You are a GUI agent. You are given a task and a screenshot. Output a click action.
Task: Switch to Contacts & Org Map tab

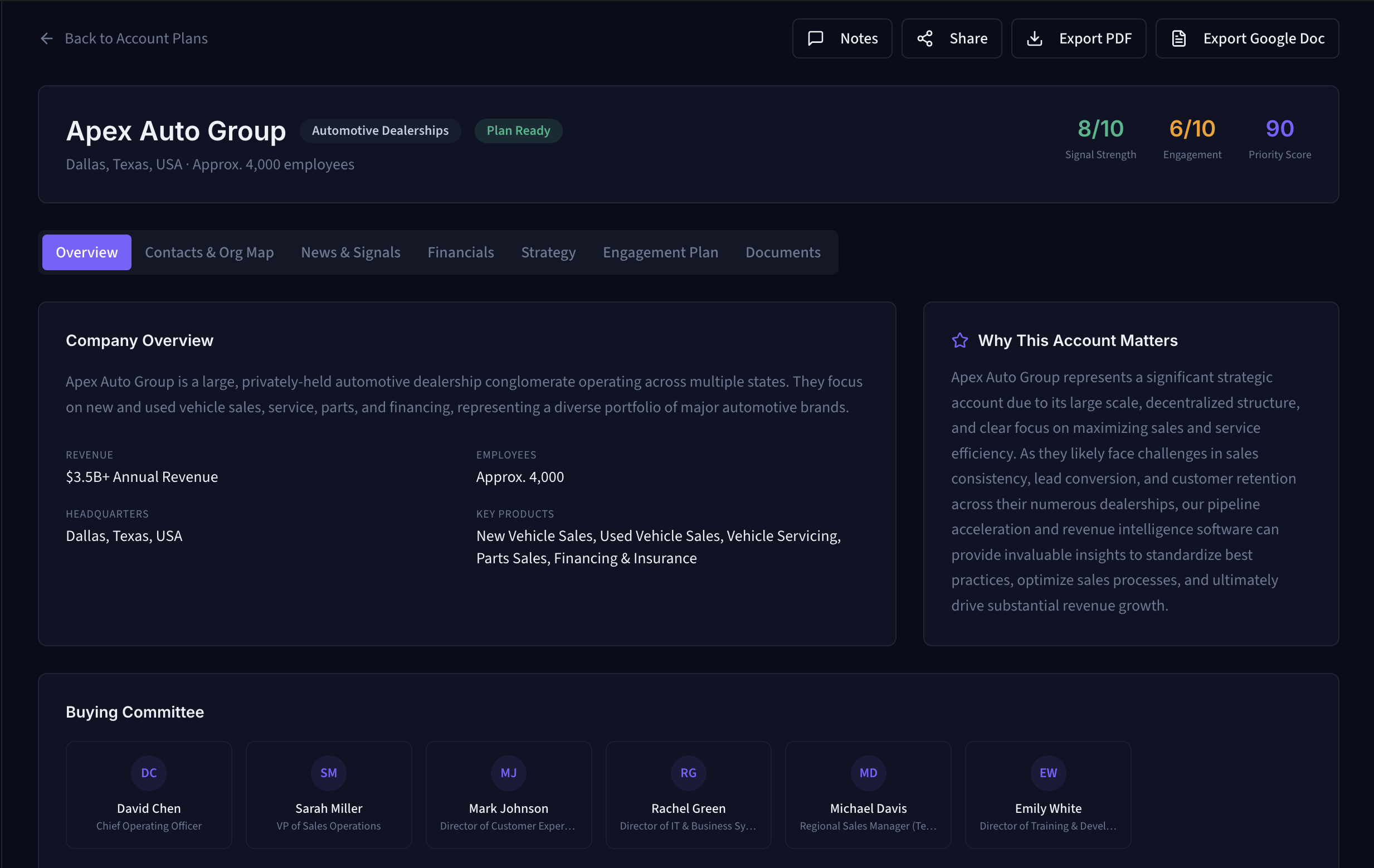(209, 252)
